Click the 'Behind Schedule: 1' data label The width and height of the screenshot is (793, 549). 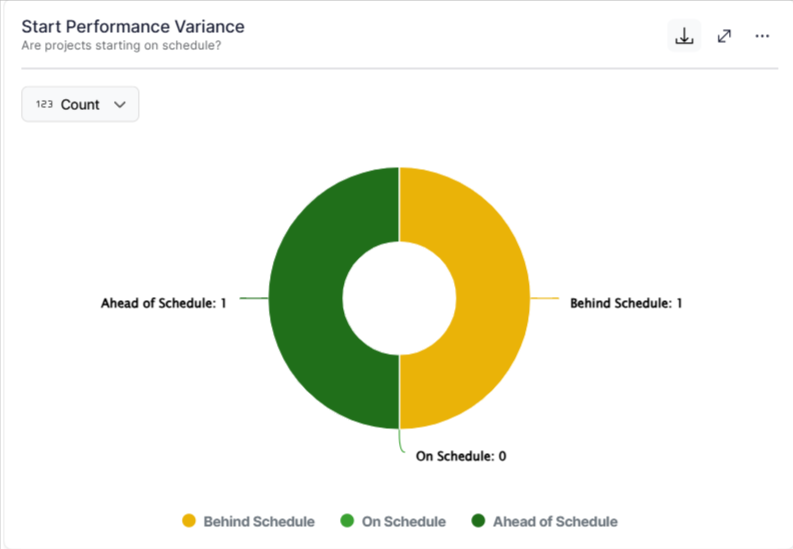(x=626, y=303)
